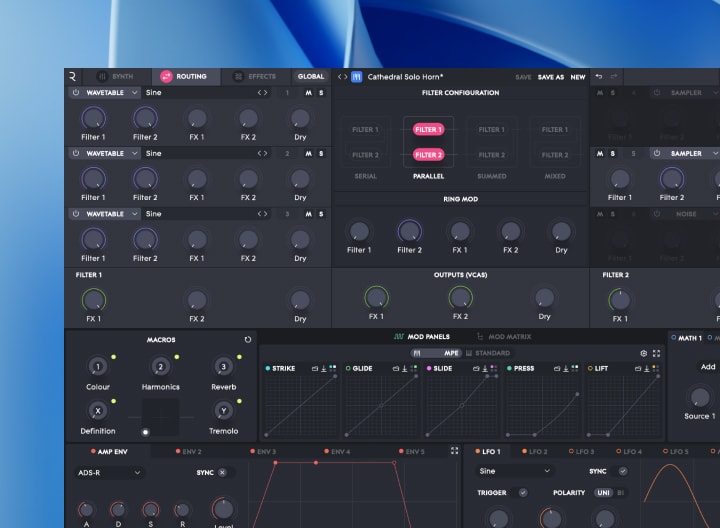Click the blue preset browser icon
The height and width of the screenshot is (528, 720).
tap(357, 77)
